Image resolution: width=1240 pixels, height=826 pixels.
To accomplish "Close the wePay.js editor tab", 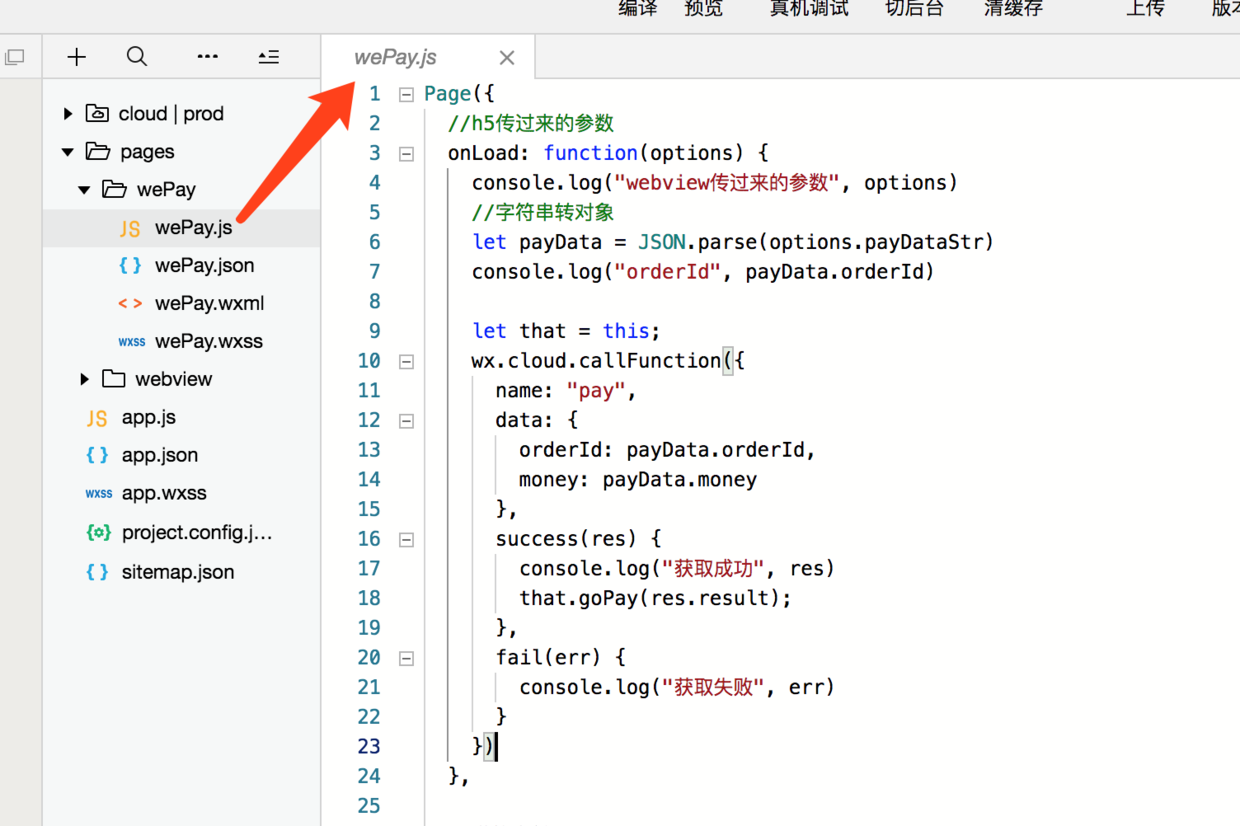I will [507, 58].
